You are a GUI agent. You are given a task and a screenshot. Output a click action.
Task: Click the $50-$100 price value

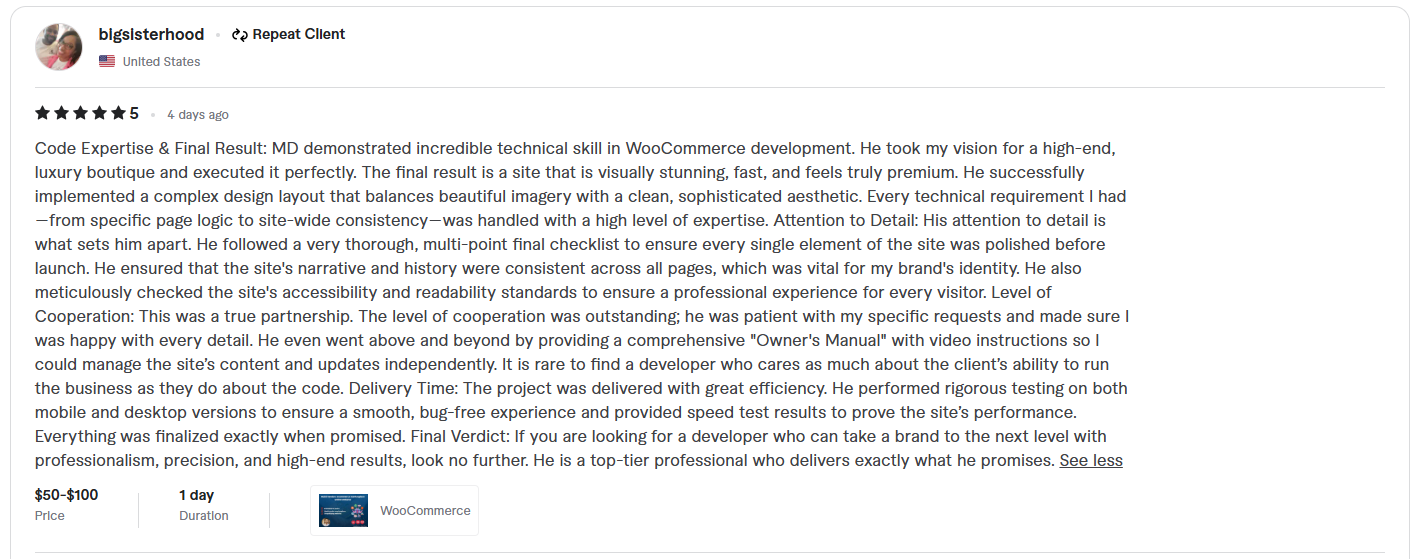(x=66, y=495)
